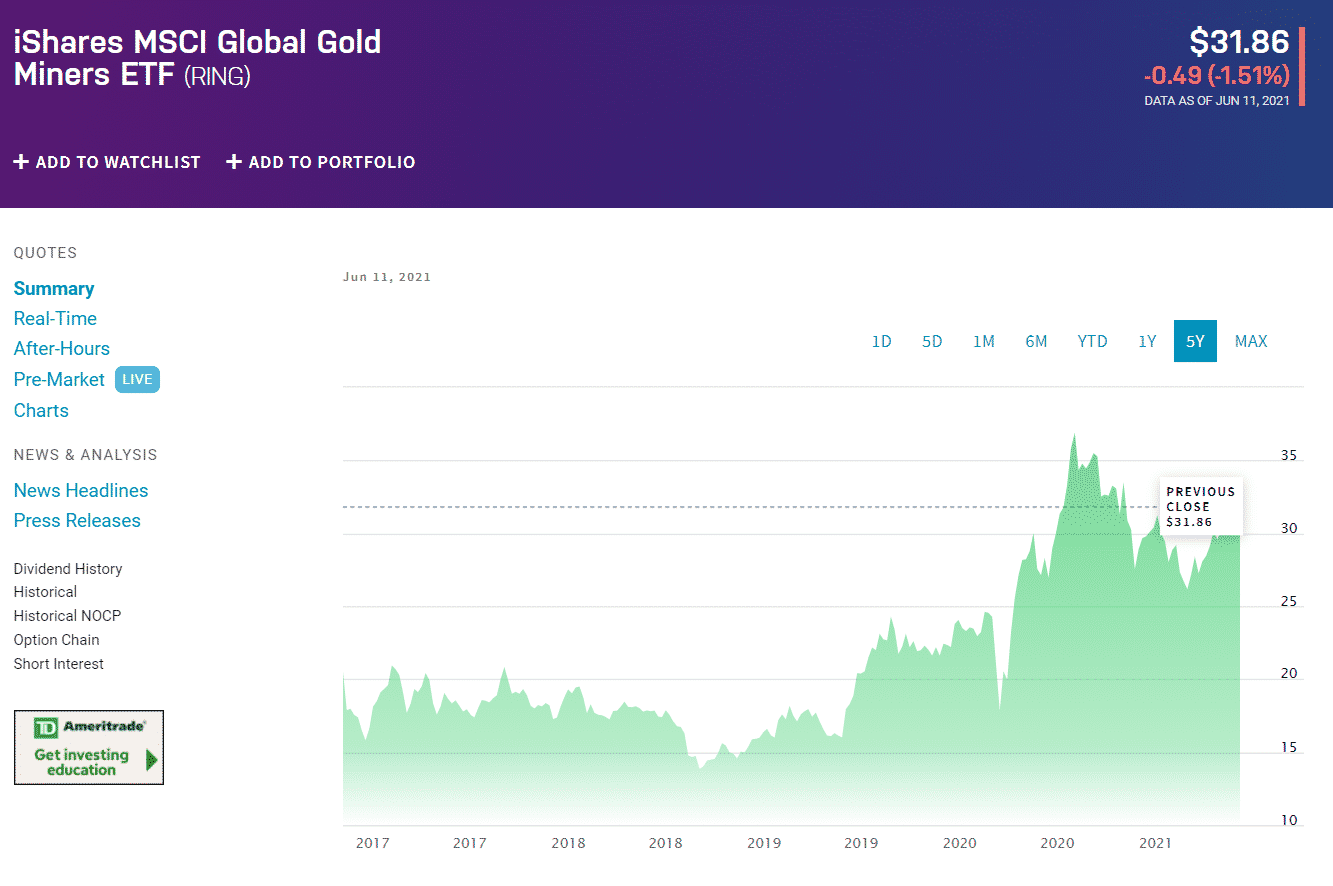Select the active 5Y range tab
Screen dimensions: 1333x886
[x=1195, y=342]
